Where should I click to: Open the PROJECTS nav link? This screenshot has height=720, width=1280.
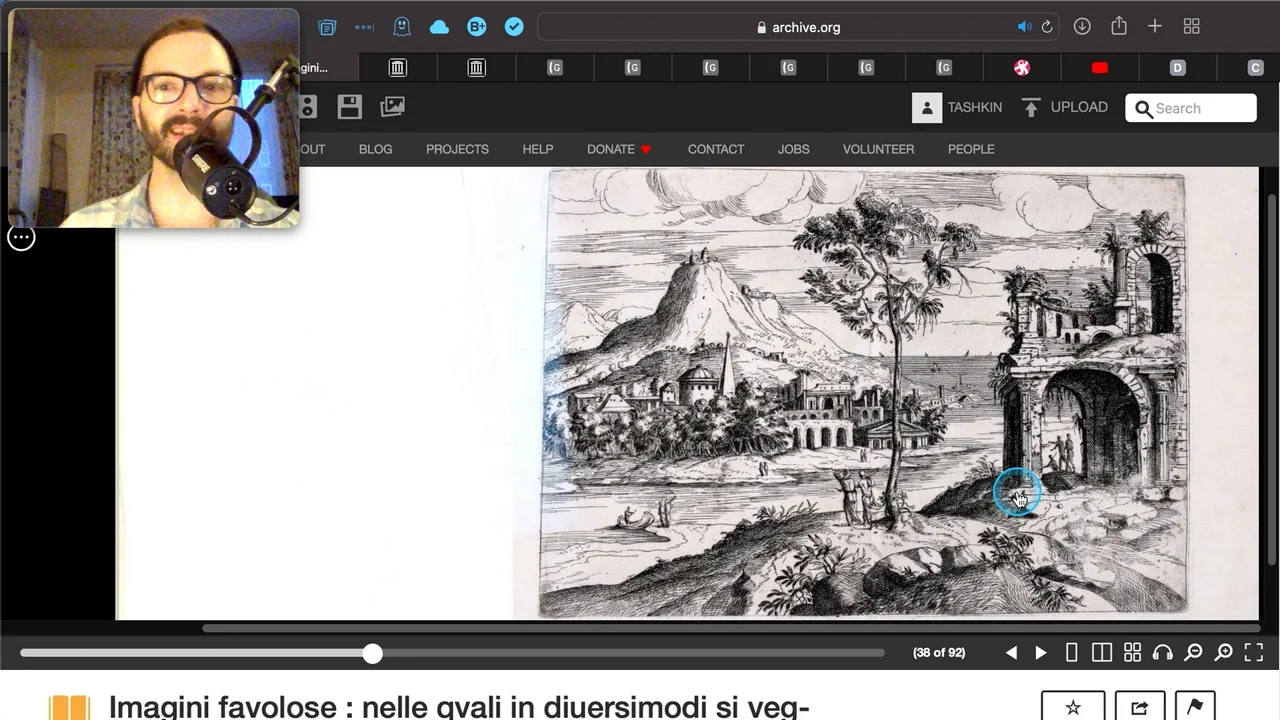[x=457, y=149]
